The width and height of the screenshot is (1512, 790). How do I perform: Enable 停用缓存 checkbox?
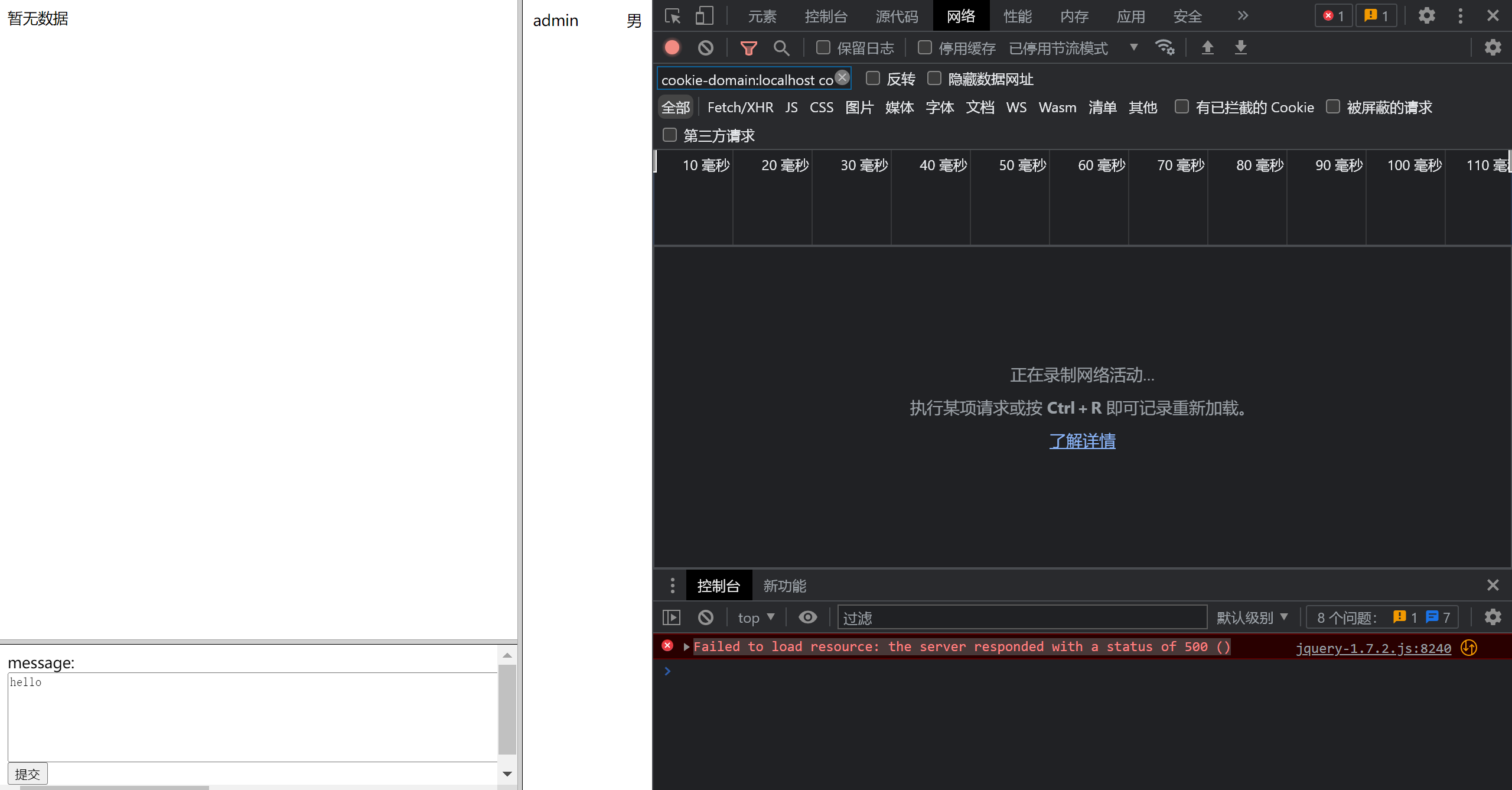coord(924,48)
